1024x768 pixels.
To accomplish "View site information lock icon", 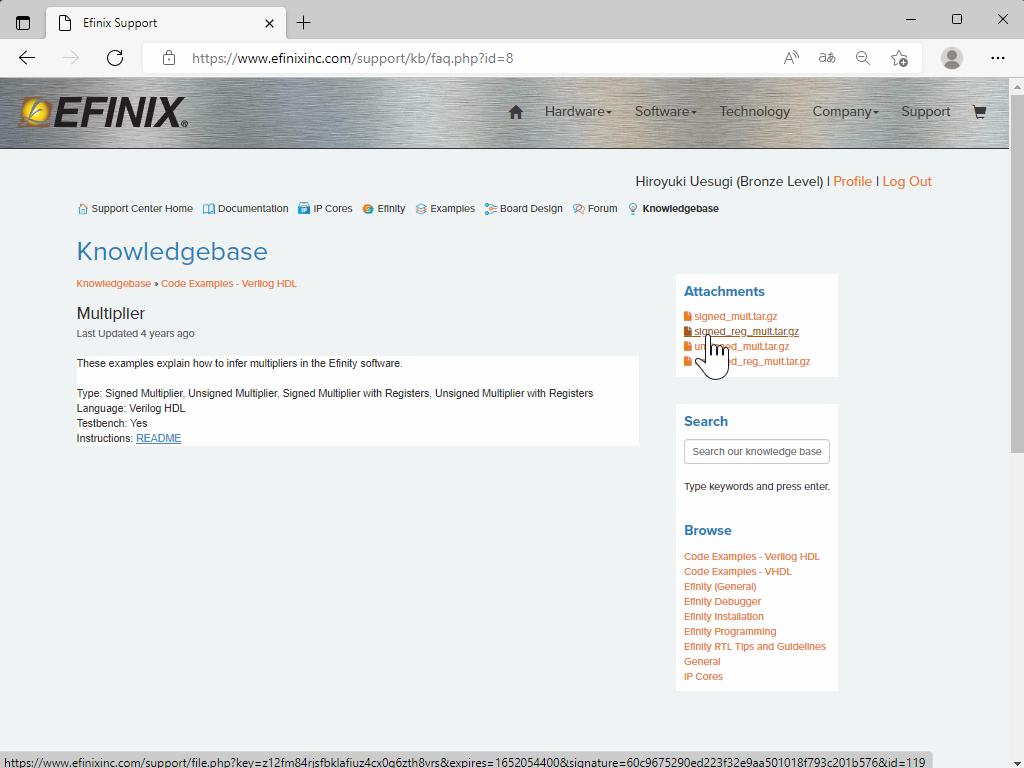I will tap(169, 58).
